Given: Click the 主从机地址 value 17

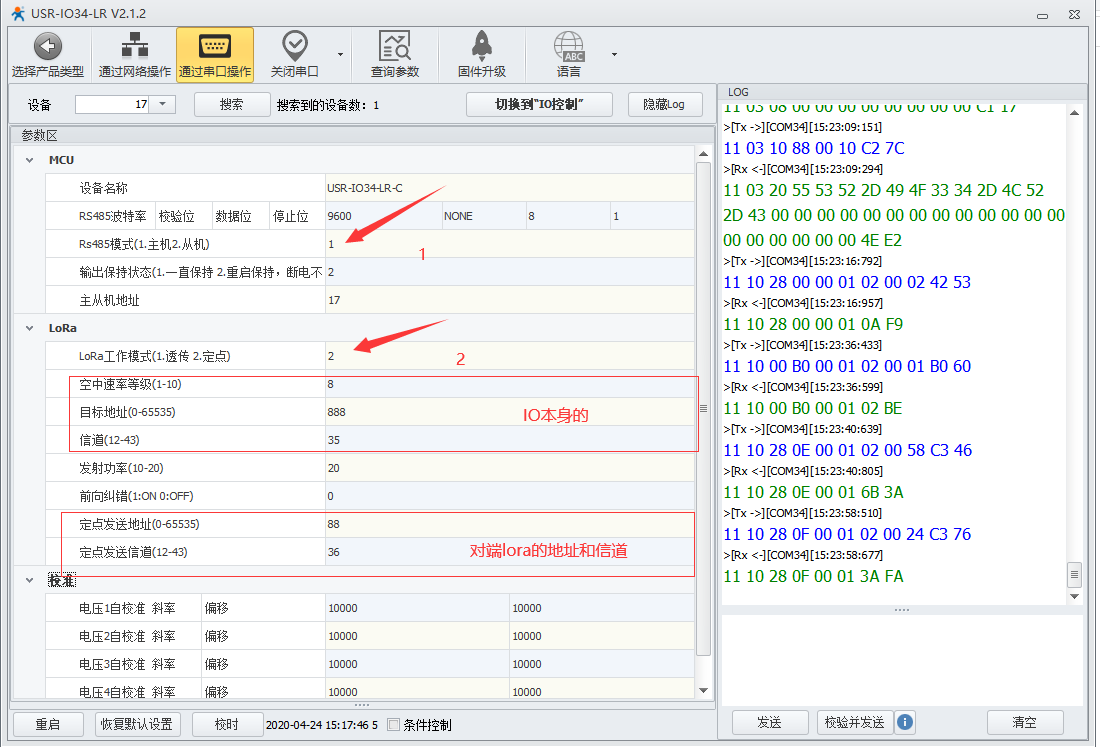Looking at the screenshot, I should [x=509, y=300].
